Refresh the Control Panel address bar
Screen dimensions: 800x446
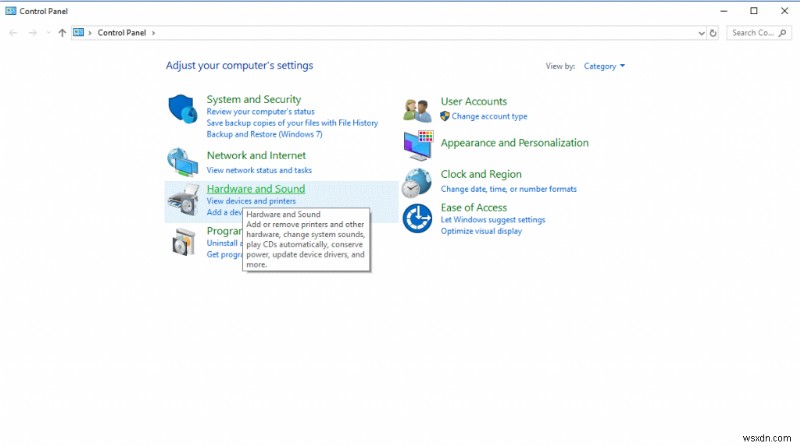click(713, 33)
